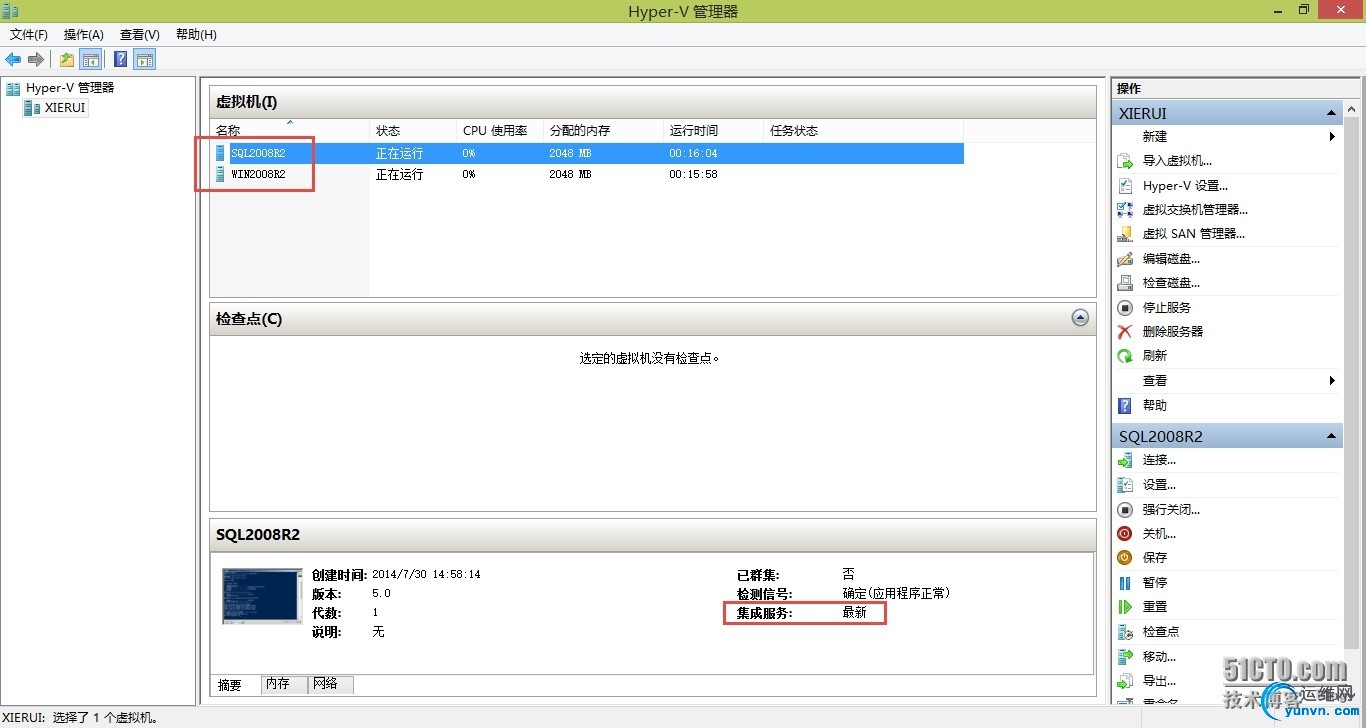Collapse the XIERUI actions section arrow
Viewport: 1366px width, 728px height.
[1331, 113]
